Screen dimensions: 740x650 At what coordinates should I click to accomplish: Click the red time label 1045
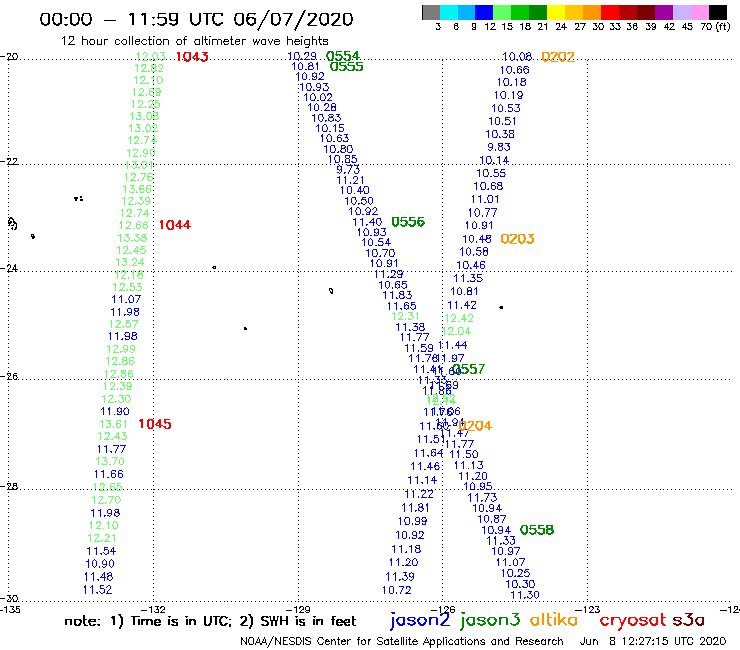pos(155,424)
